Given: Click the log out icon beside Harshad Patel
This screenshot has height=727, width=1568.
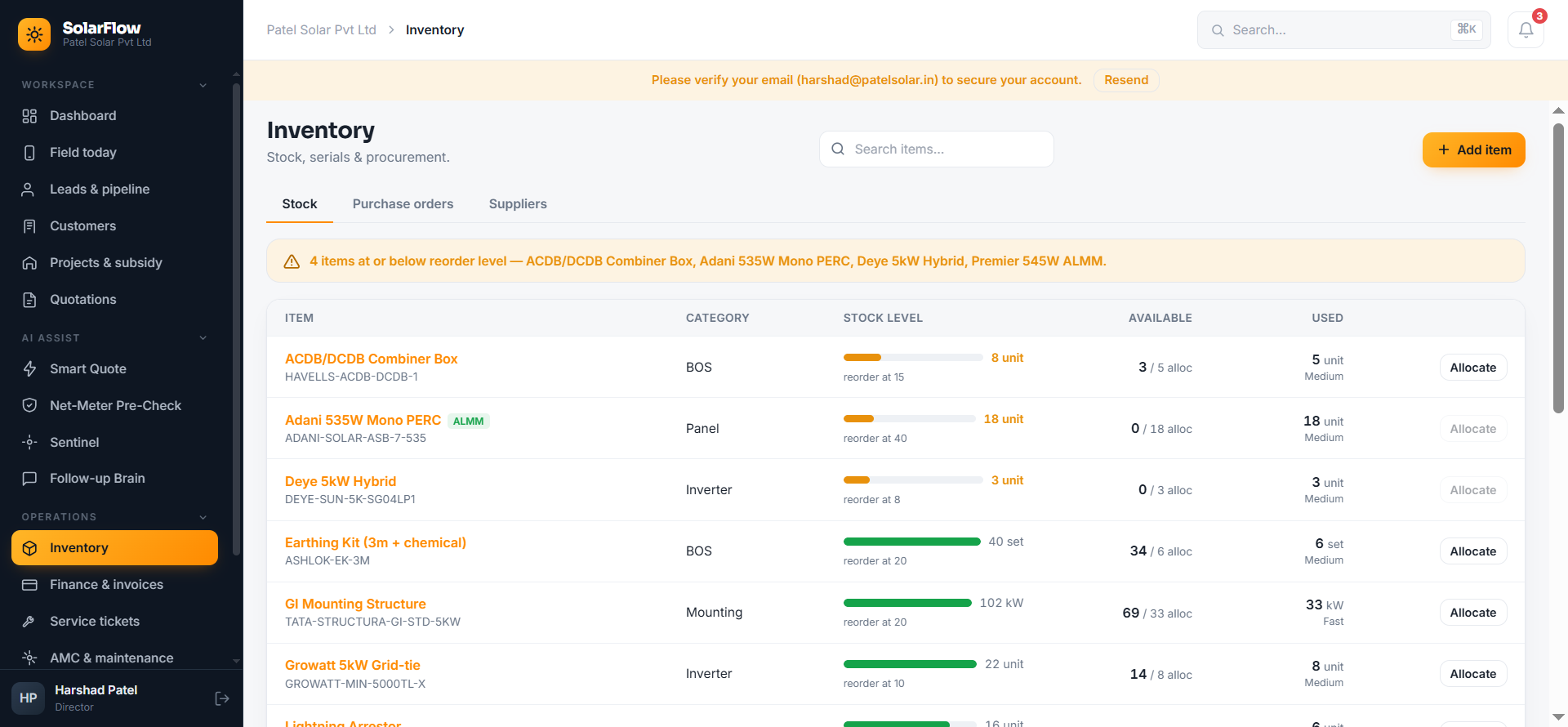Looking at the screenshot, I should tap(222, 698).
